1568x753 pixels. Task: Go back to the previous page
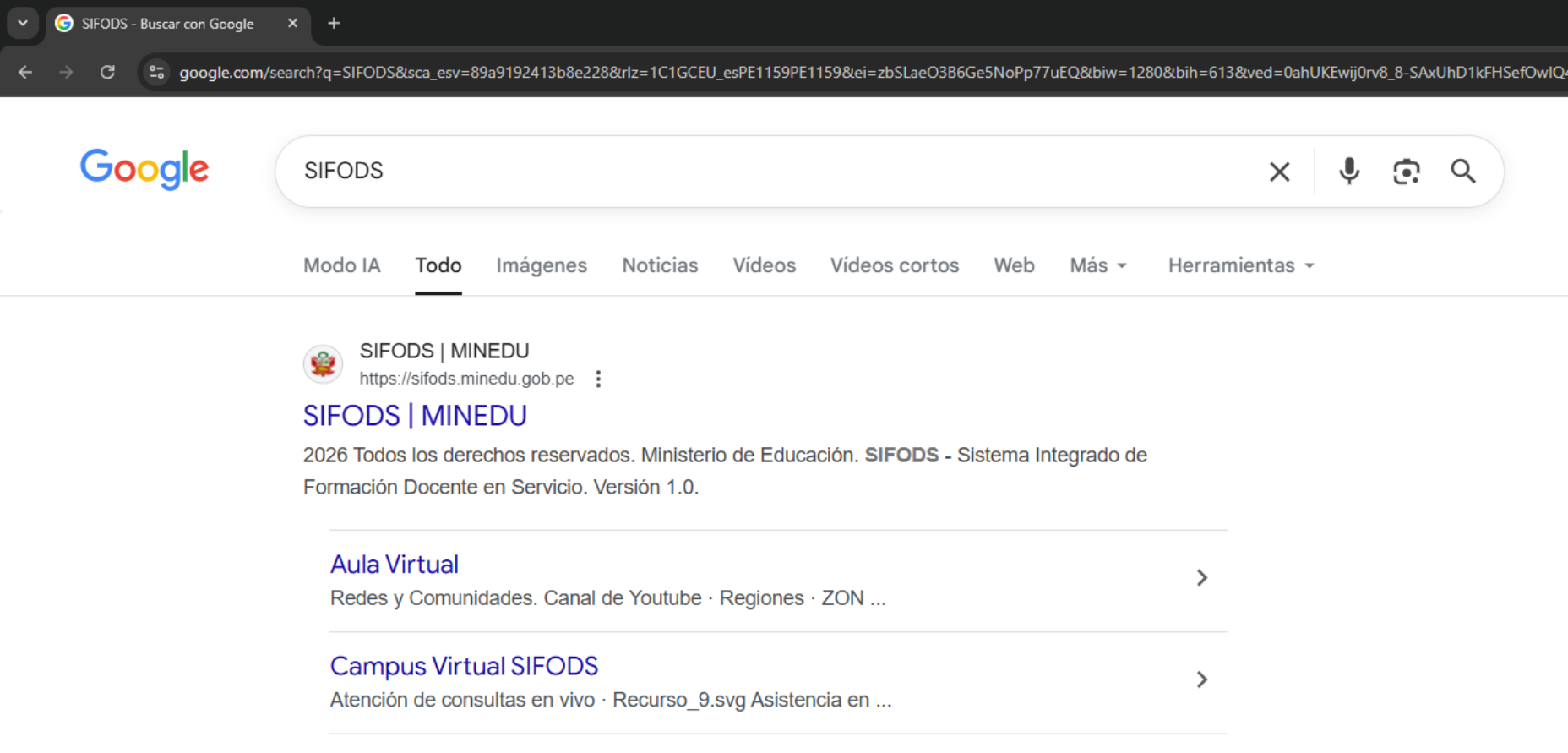tap(25, 73)
